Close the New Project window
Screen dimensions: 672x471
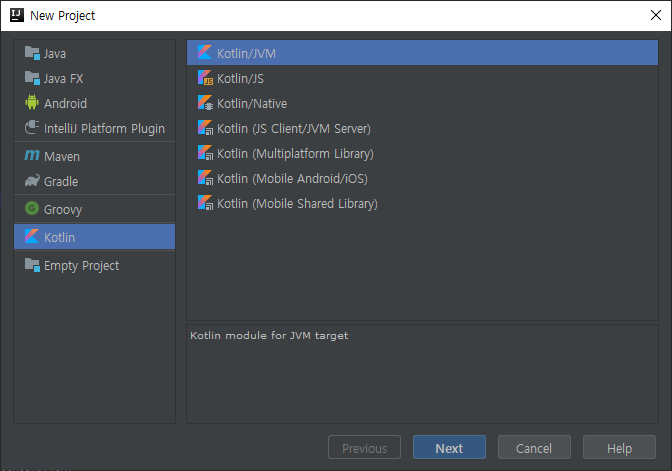click(655, 15)
